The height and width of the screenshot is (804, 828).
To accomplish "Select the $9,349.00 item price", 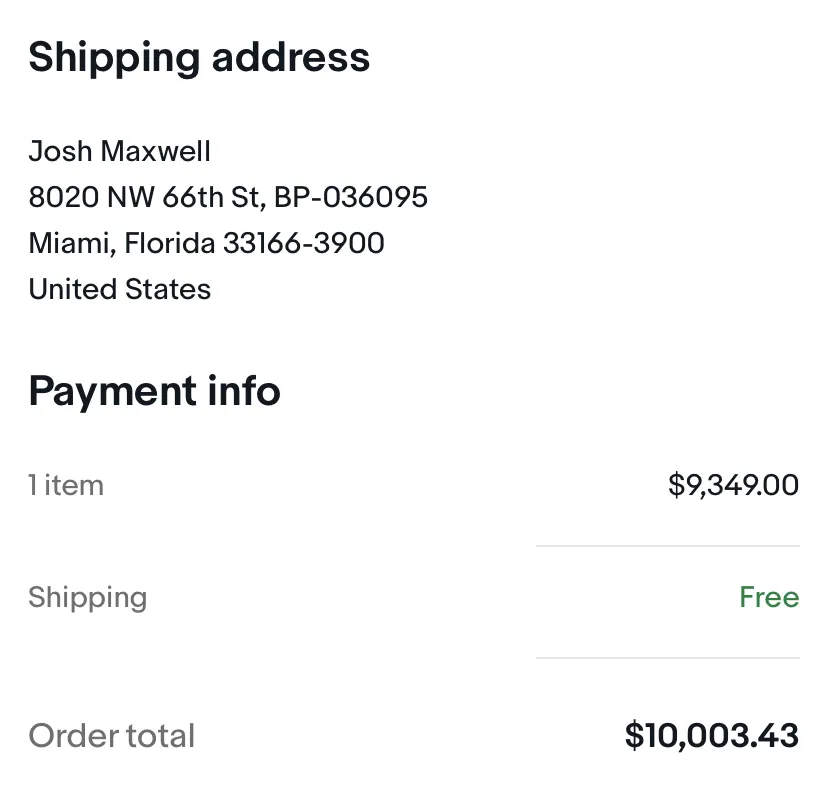I will tap(733, 485).
